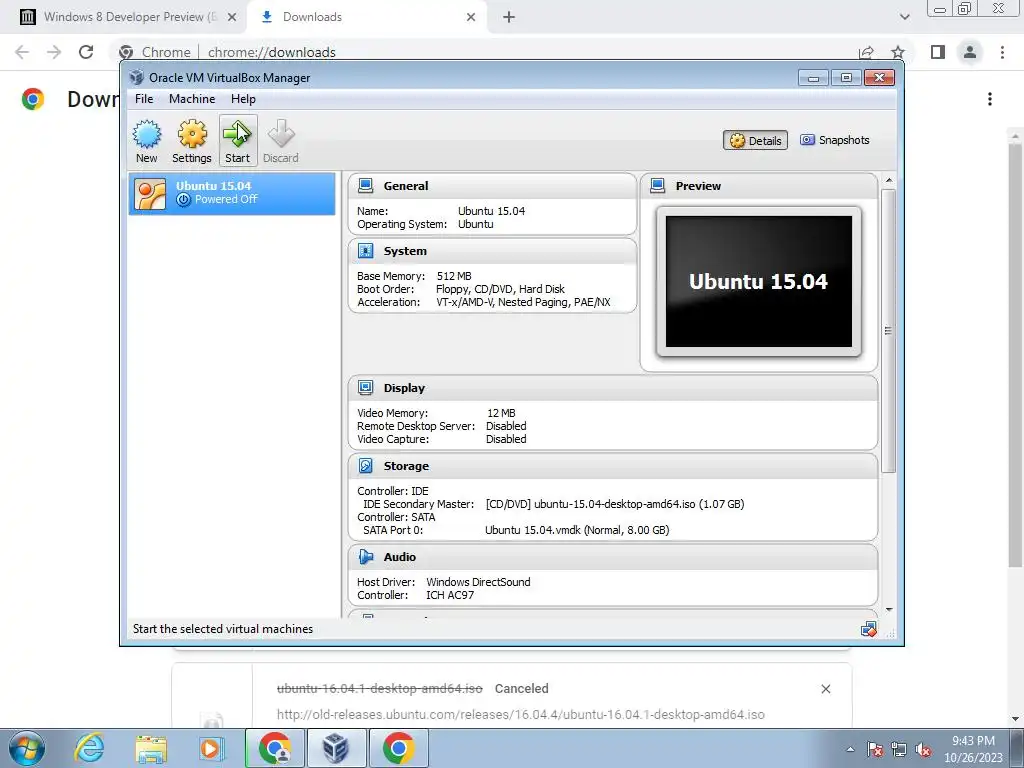Click VirtualBox taskbar button
Screen dimensions: 1024x768
click(336, 748)
